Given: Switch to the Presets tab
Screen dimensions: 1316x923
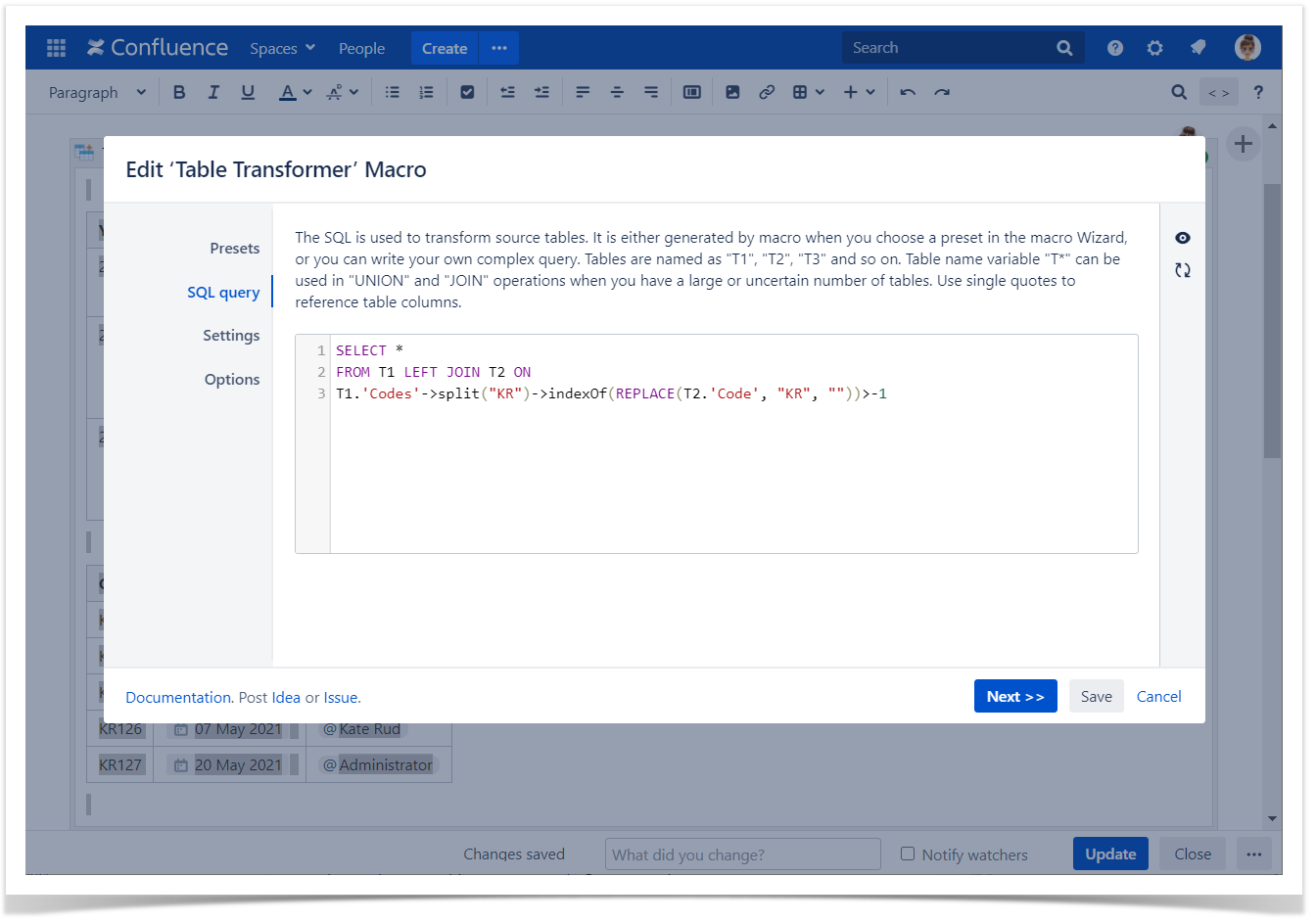Looking at the screenshot, I should 234,249.
